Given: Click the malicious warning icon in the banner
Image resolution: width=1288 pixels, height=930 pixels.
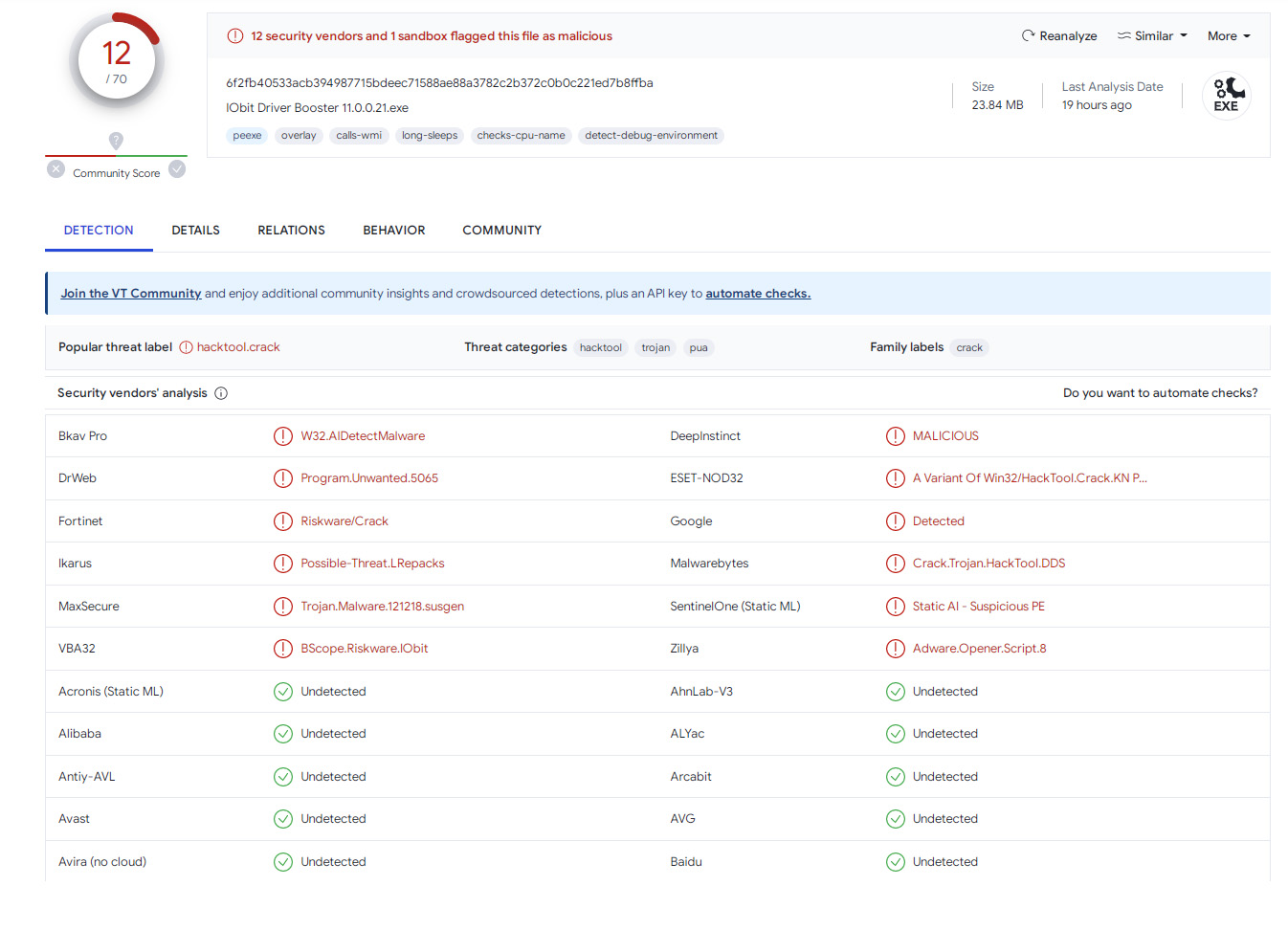Looking at the screenshot, I should coord(235,36).
